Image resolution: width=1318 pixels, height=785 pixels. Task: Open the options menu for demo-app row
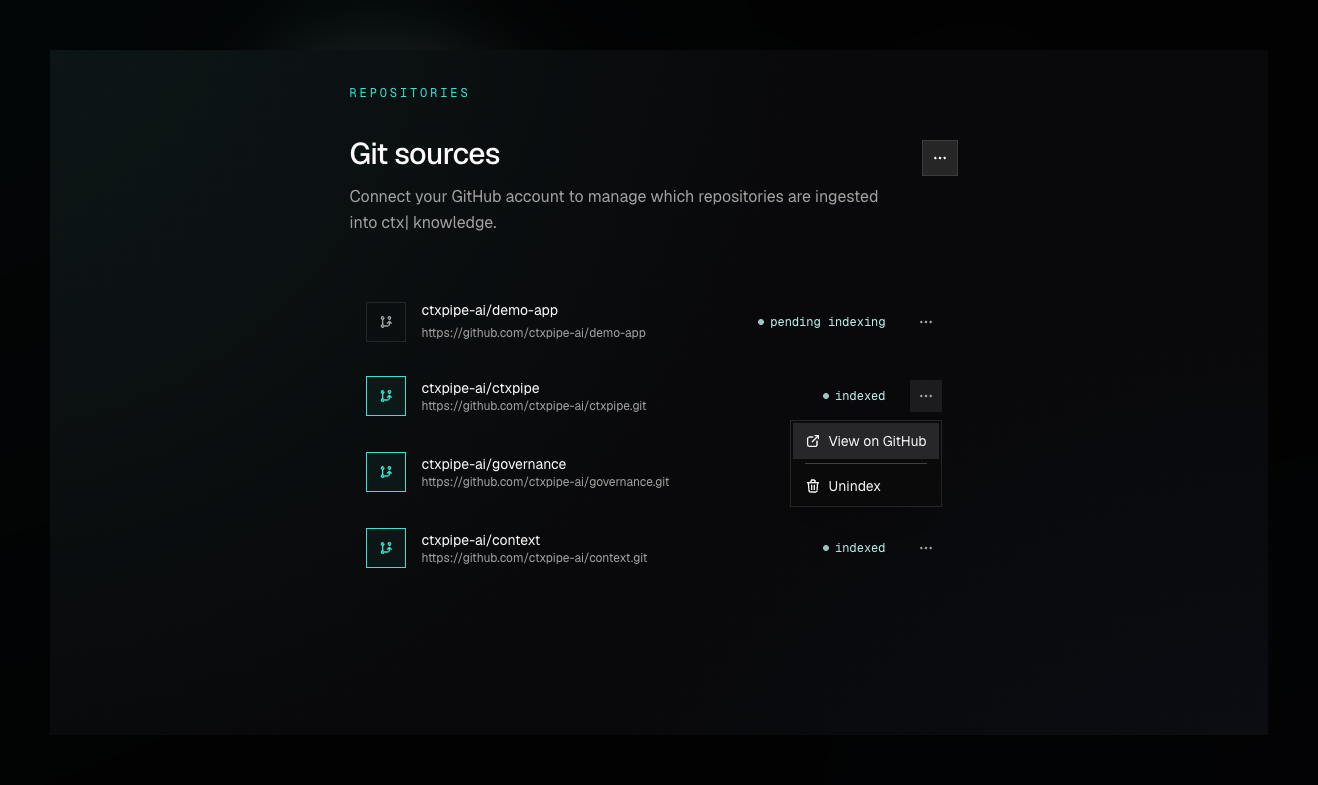click(x=926, y=322)
